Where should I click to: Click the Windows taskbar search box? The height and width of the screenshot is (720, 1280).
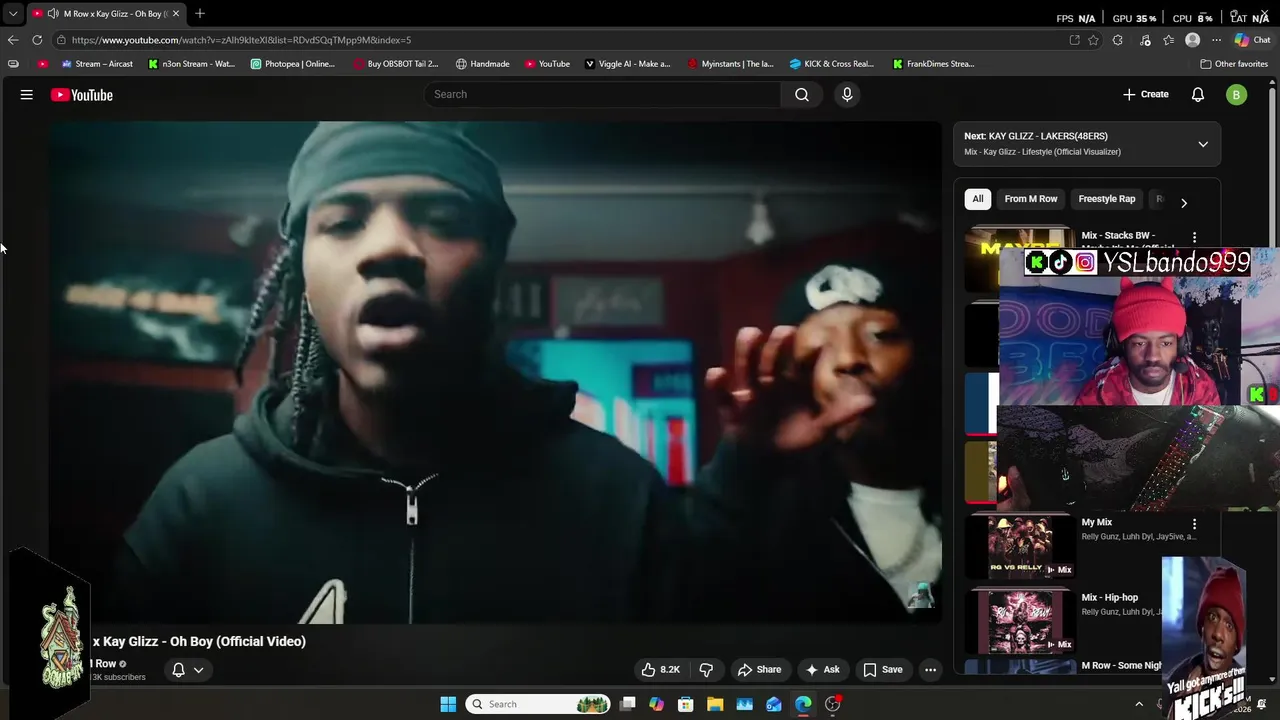click(x=539, y=704)
